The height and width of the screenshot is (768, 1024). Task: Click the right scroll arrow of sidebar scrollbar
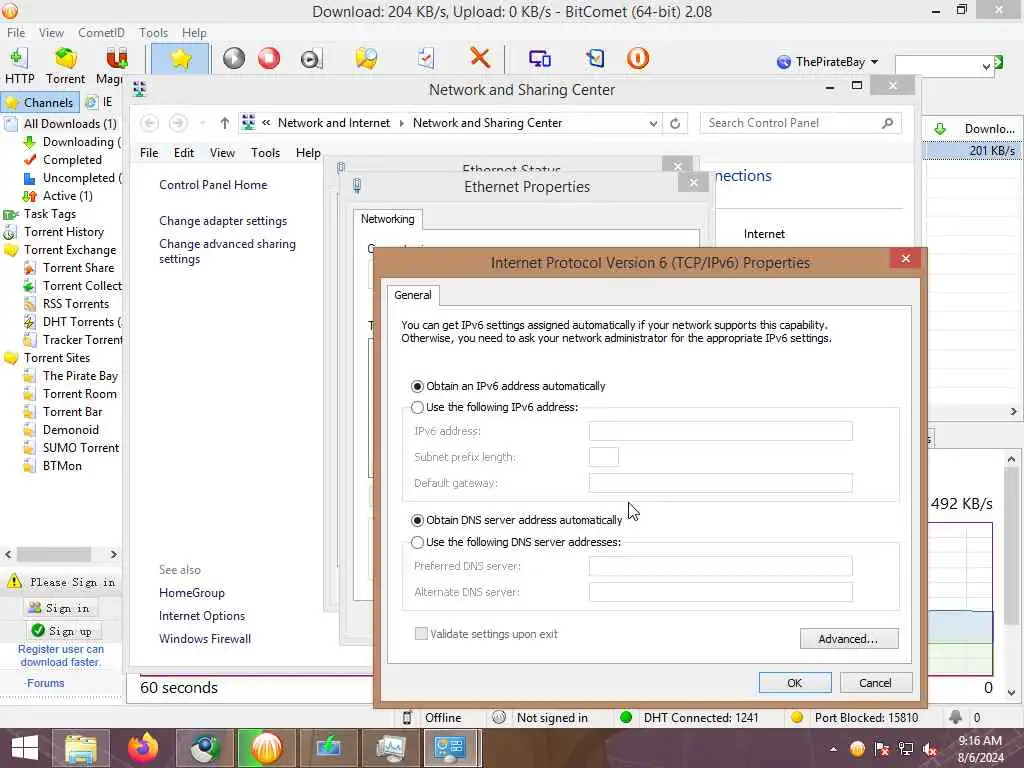[x=113, y=554]
